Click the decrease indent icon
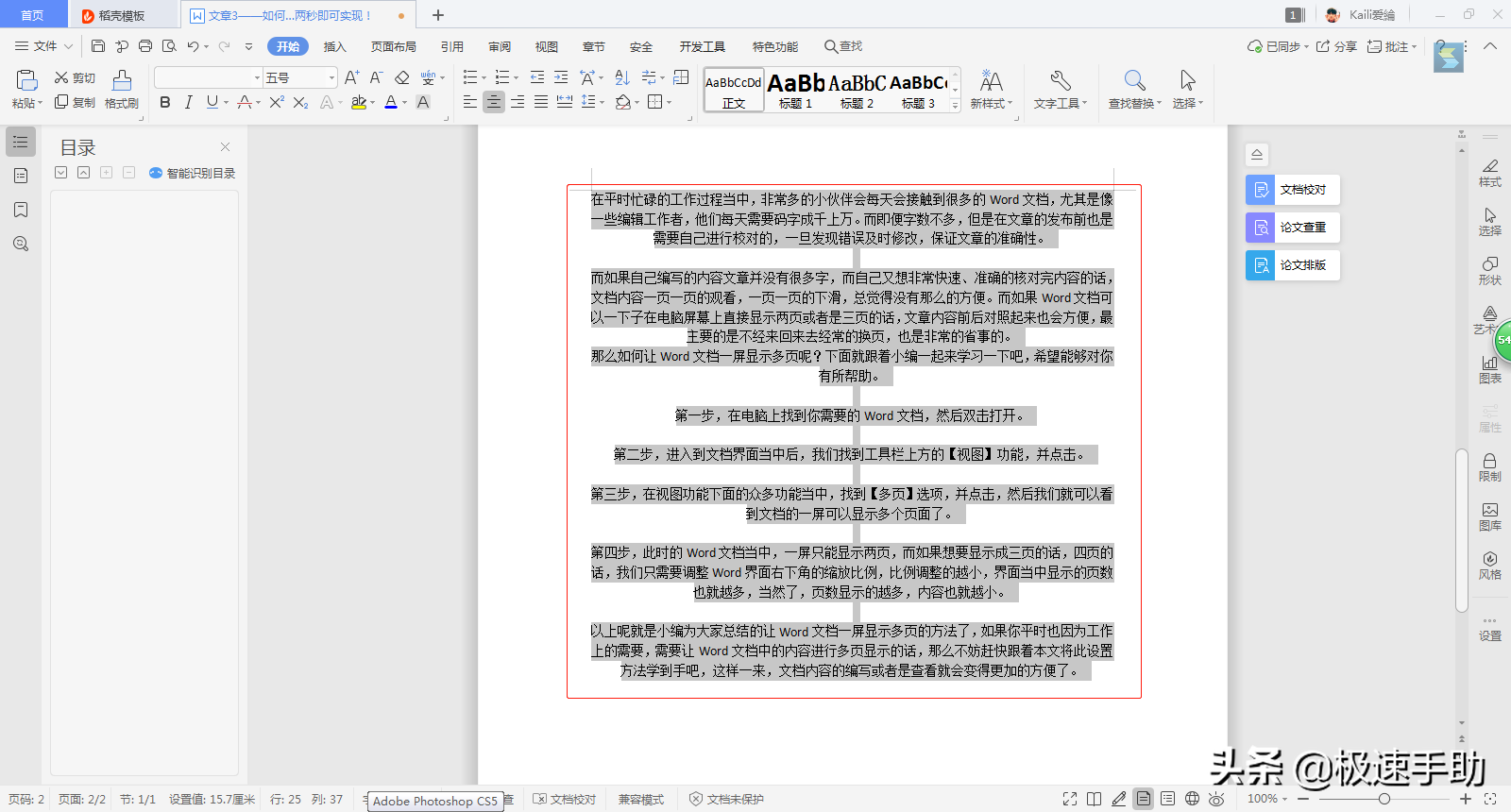Screen dimensions: 1511x812 tap(537, 77)
